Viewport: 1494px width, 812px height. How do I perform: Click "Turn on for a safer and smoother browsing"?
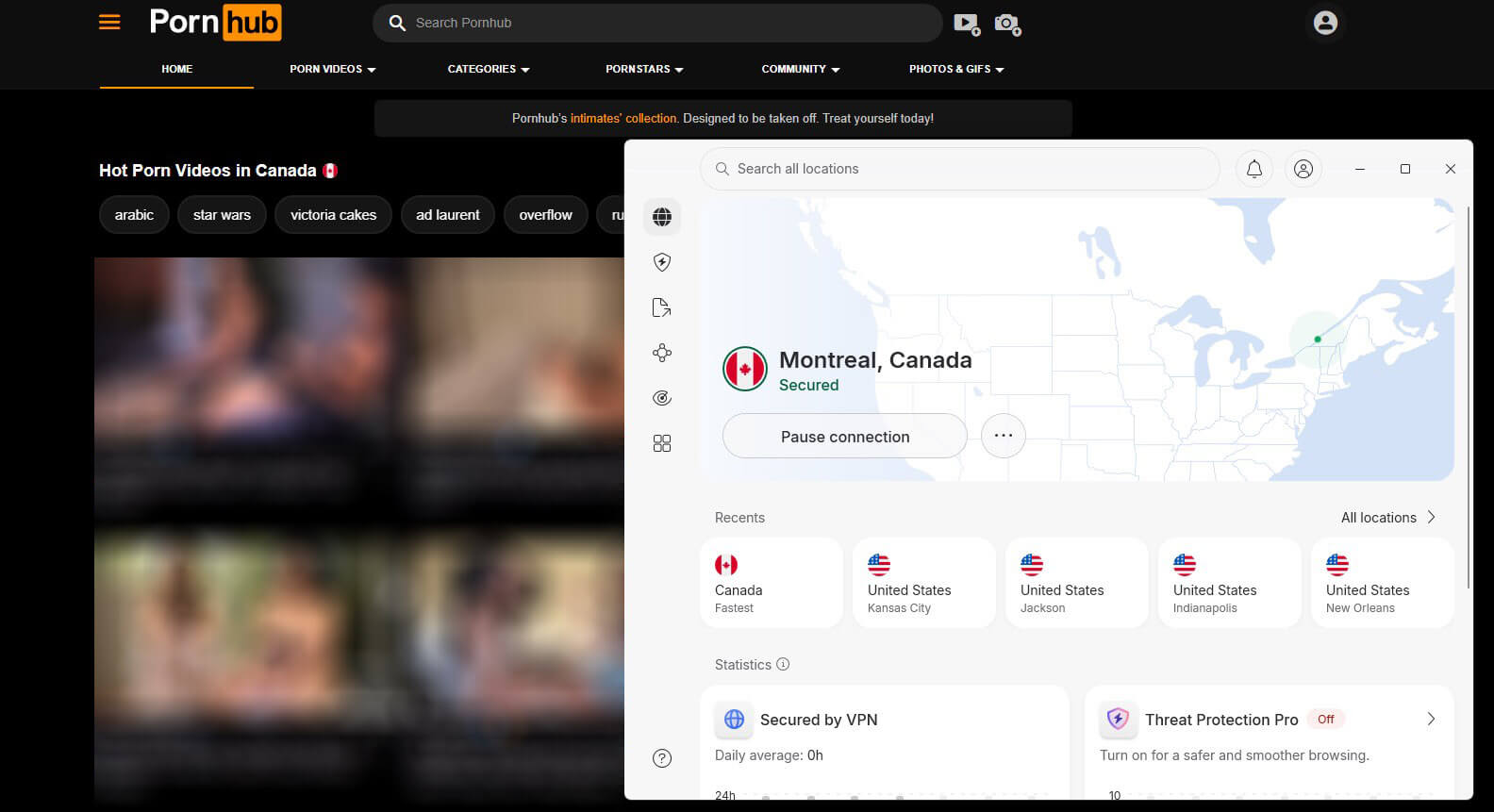pyautogui.click(x=1235, y=755)
